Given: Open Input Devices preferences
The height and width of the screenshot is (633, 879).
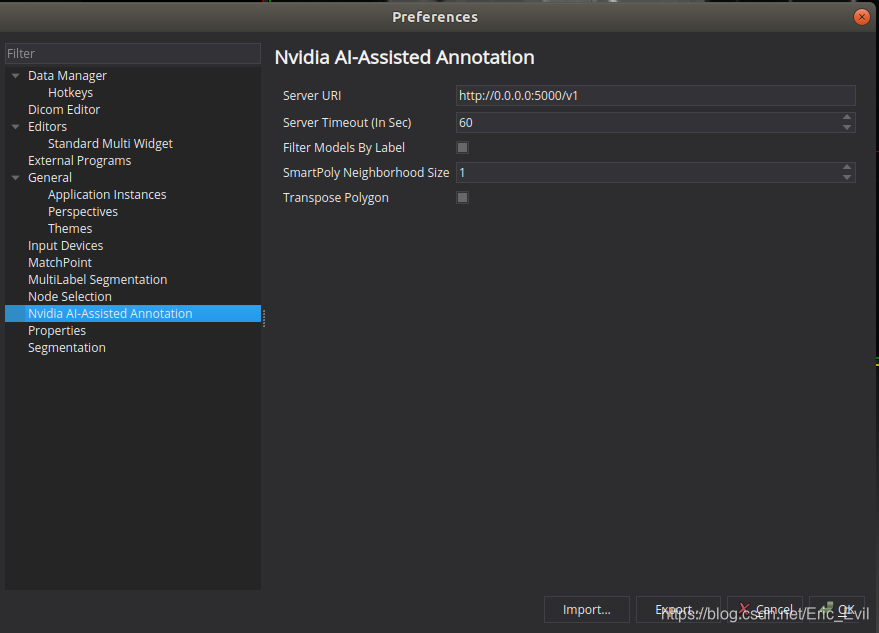Looking at the screenshot, I should [65, 246].
